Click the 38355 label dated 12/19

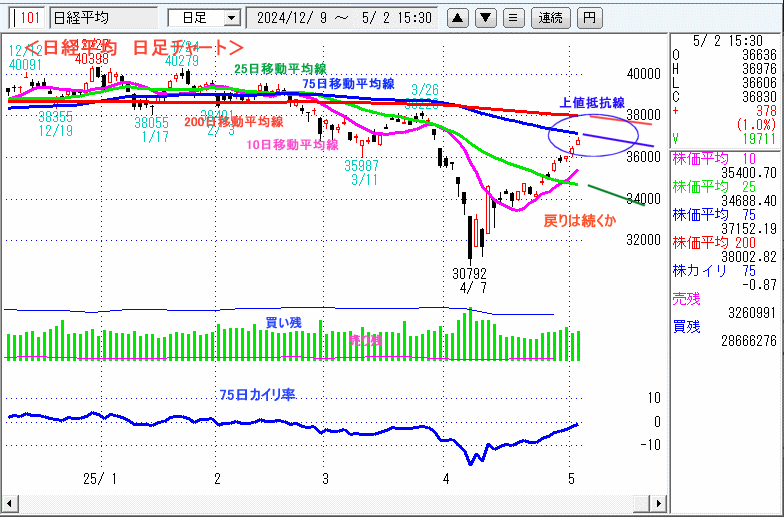[x=56, y=117]
